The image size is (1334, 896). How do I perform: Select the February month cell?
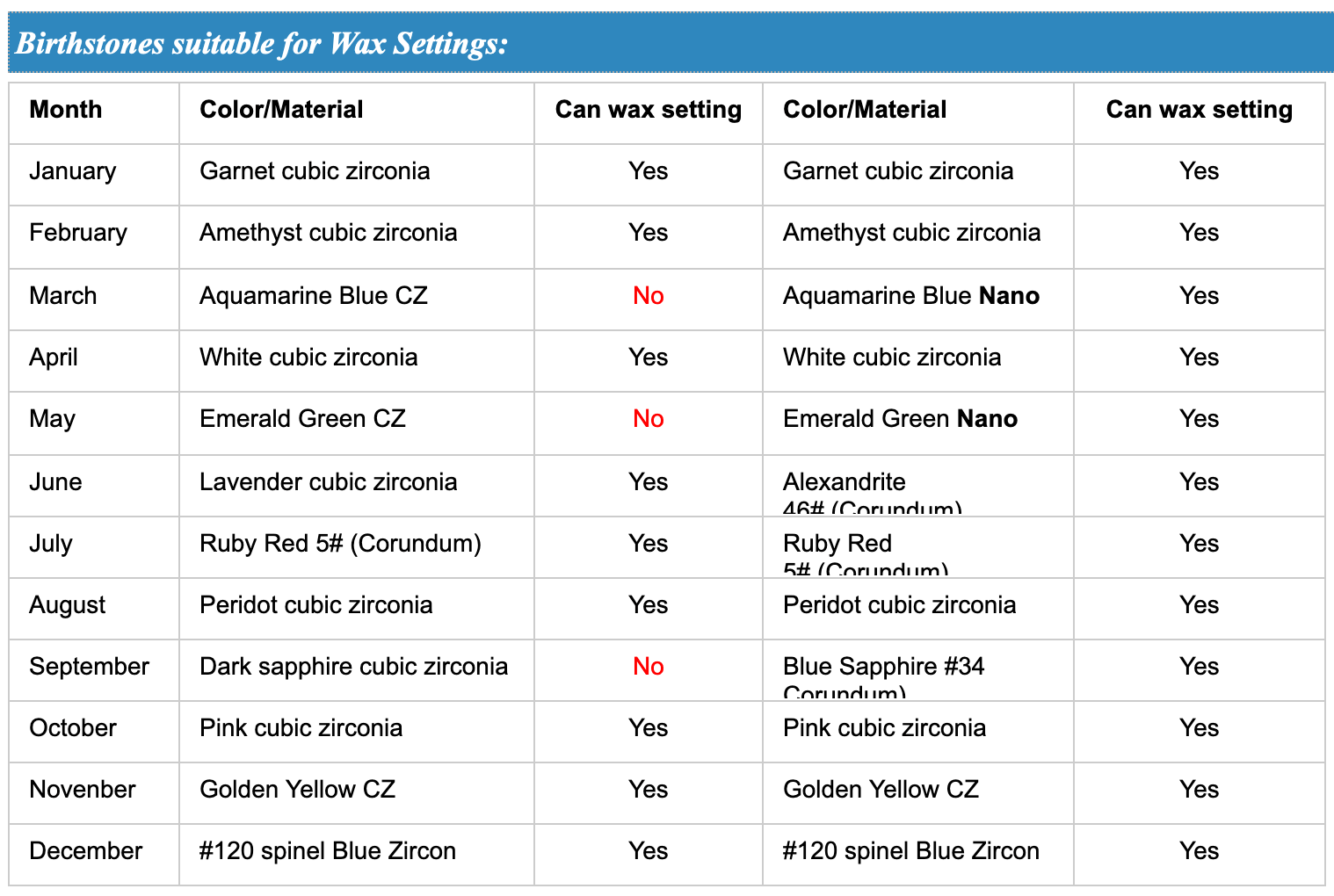coord(78,233)
